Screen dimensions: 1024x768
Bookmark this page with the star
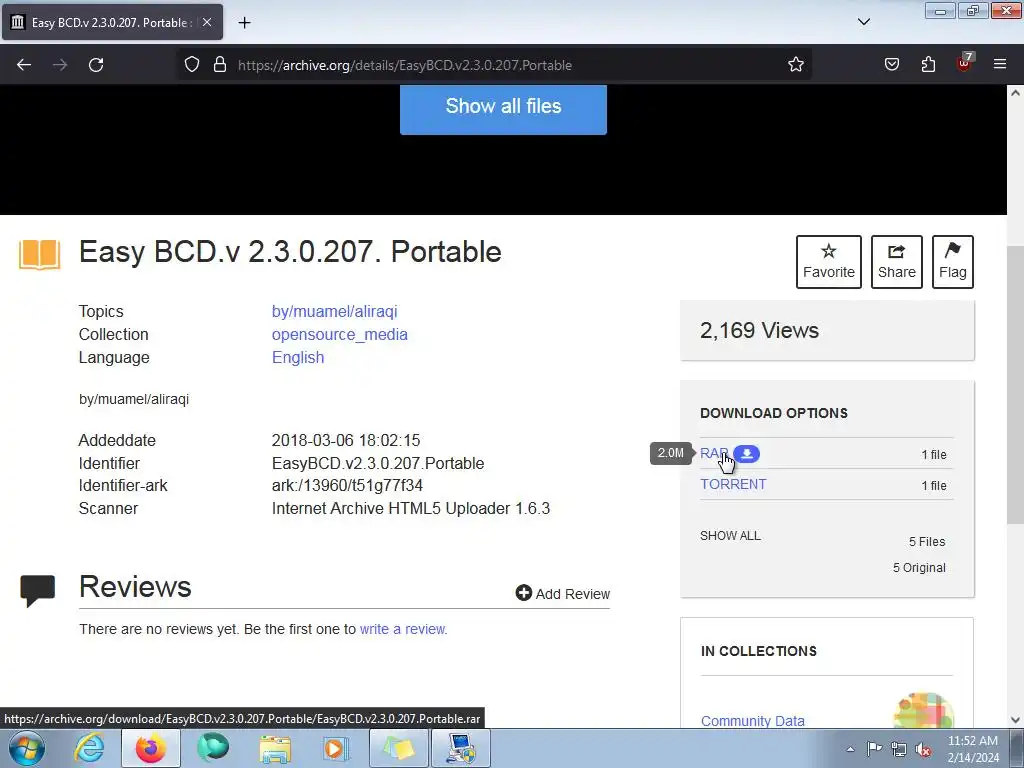click(795, 65)
